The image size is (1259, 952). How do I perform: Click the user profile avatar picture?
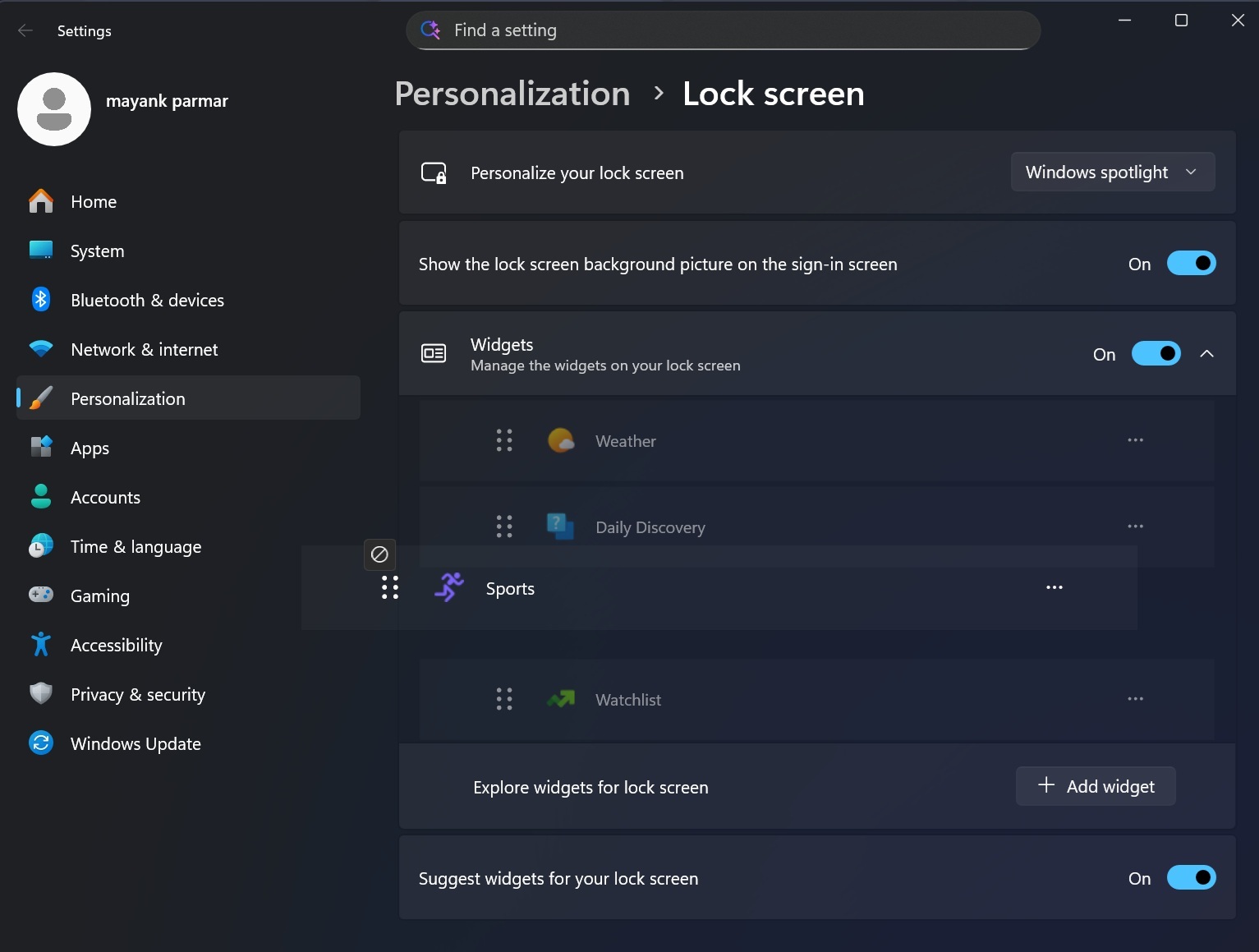point(54,109)
